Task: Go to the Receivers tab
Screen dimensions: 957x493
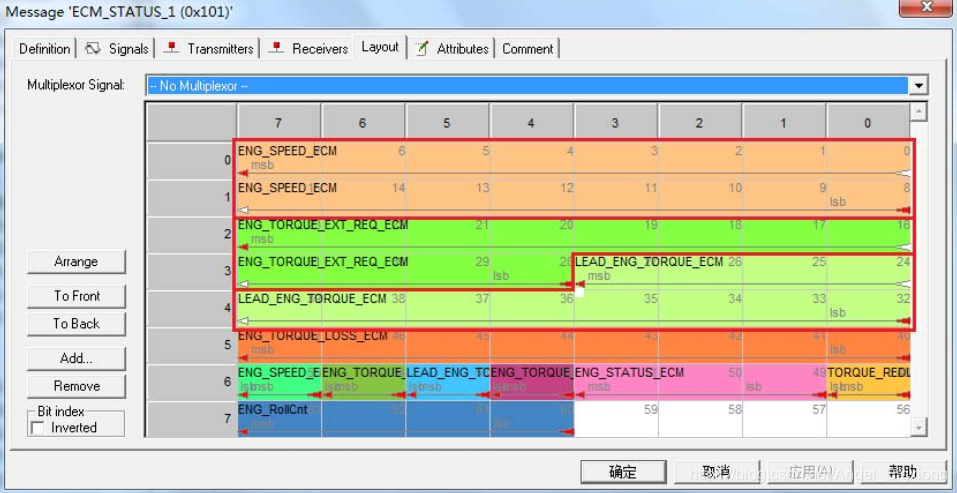Action: (x=309, y=49)
